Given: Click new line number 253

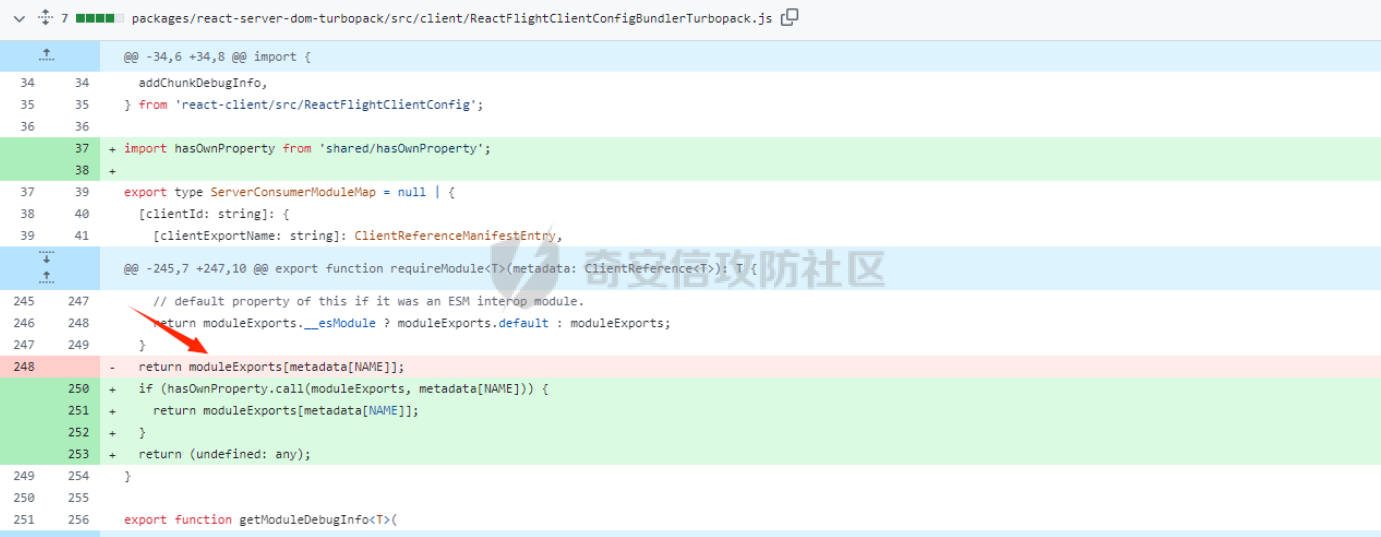Looking at the screenshot, I should [79, 454].
